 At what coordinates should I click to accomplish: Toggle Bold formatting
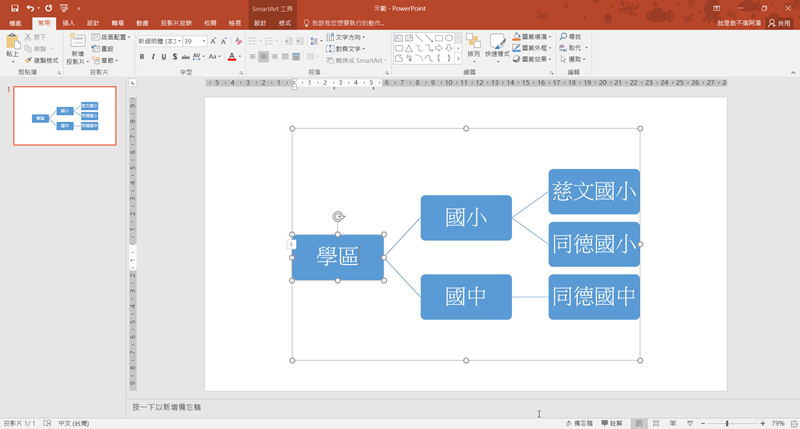click(142, 57)
